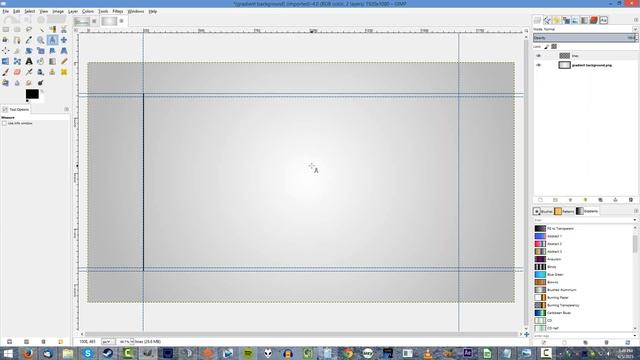Select the Blend gradient tool
Viewport: 640px width, 360px height.
tap(52, 61)
